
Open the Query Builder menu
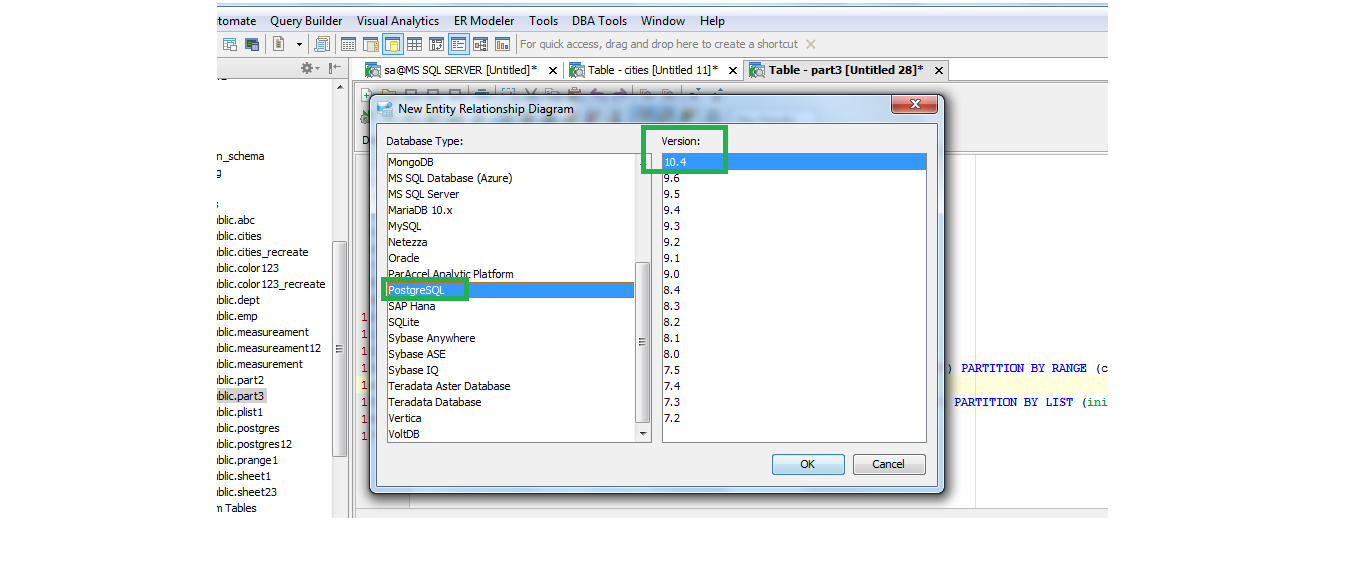coord(306,20)
